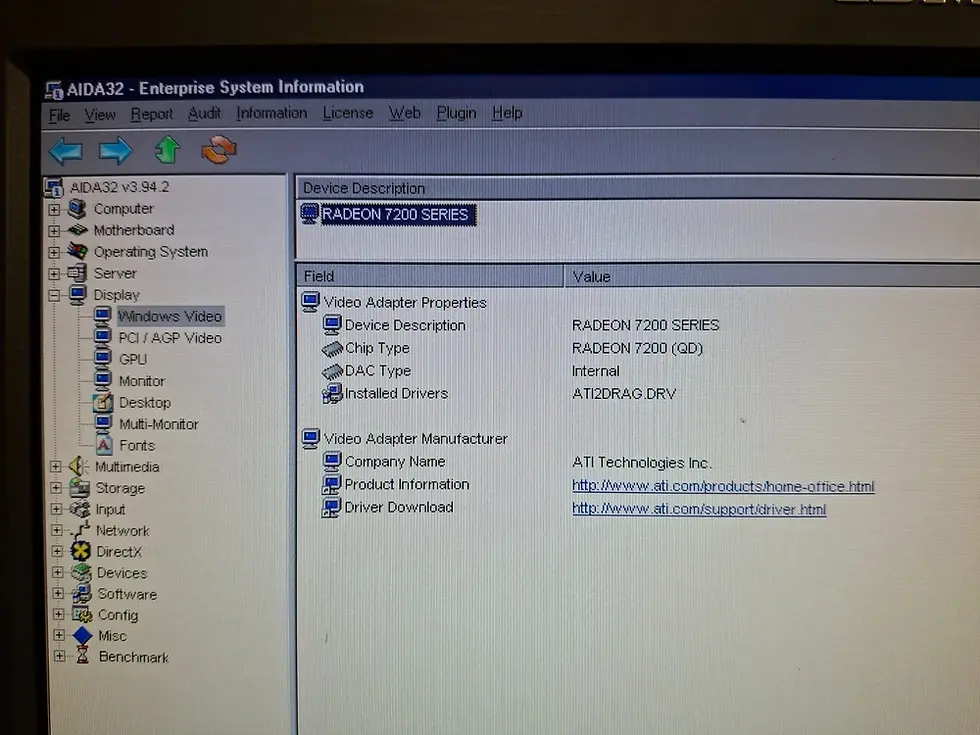Expand the Software tree node
Screen dimensions: 980x735
[59, 593]
